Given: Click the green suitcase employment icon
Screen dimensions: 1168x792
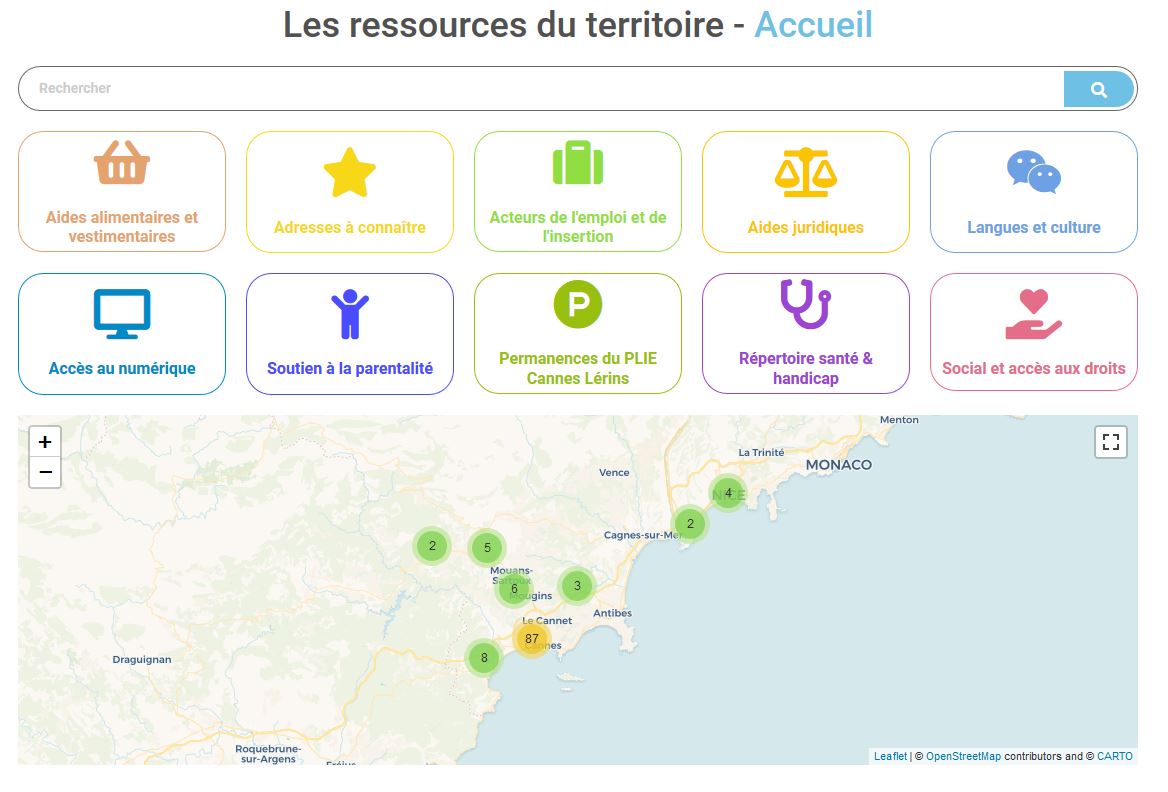Looking at the screenshot, I should [578, 163].
